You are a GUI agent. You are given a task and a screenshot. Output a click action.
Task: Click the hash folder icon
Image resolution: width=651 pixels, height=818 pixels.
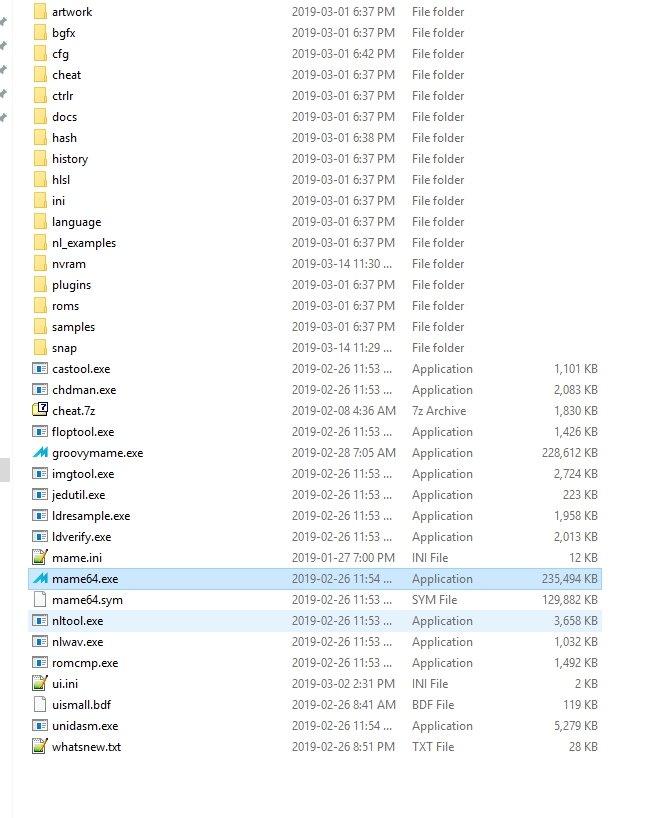click(x=40, y=137)
